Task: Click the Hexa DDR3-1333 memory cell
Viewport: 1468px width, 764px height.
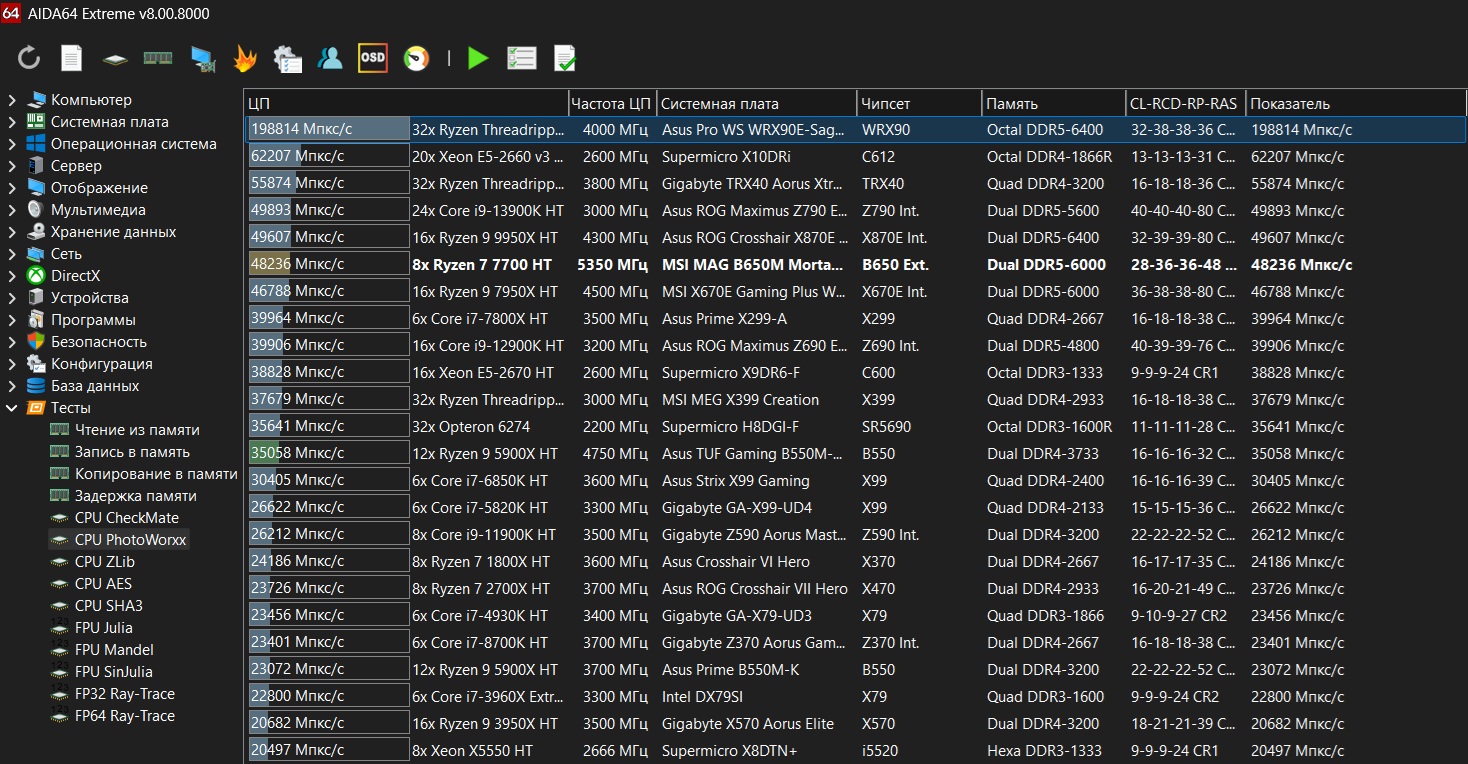Action: pyautogui.click(x=1044, y=751)
